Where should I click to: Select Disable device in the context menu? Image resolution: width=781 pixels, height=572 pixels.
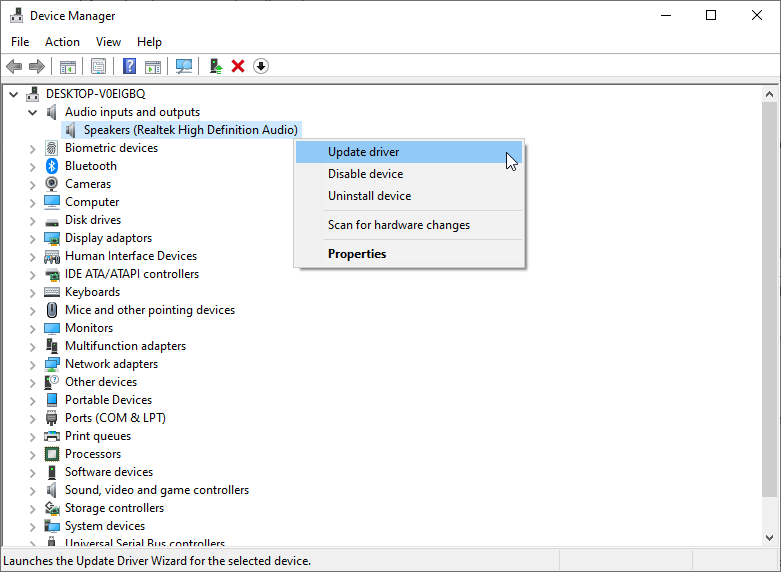[366, 174]
